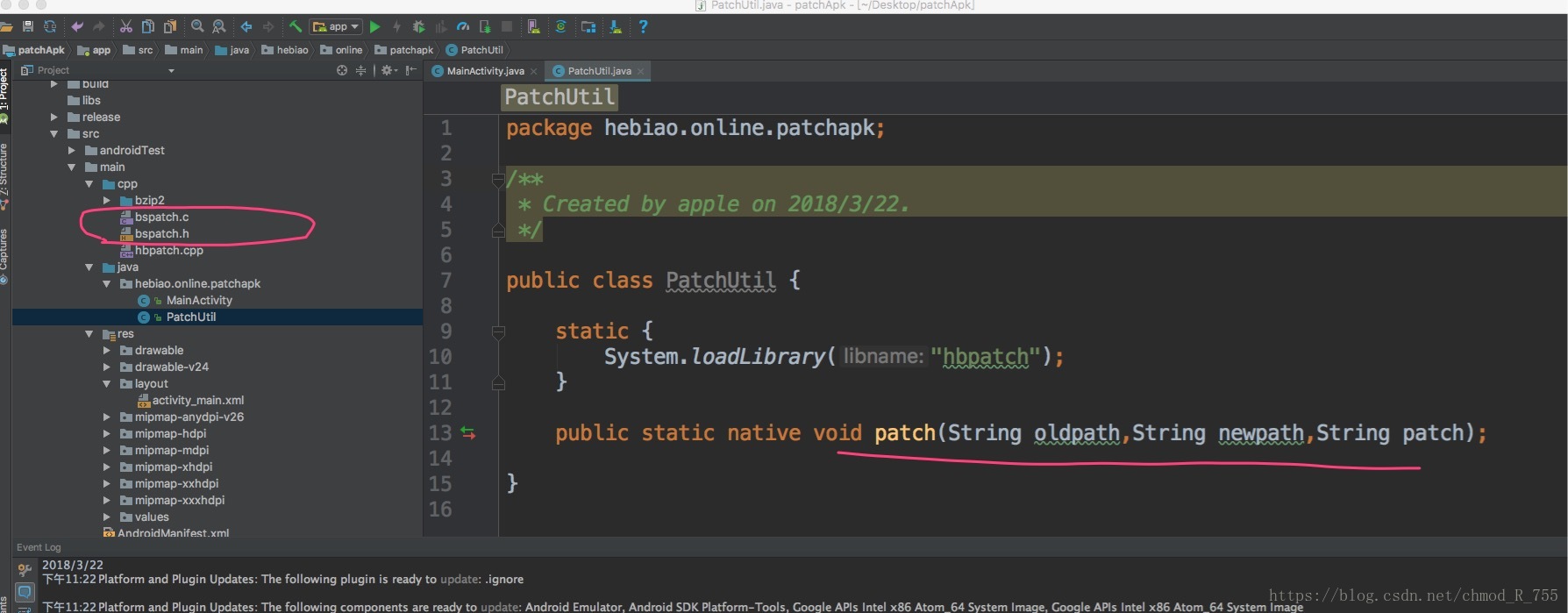Open the Project Structure icon
The image size is (1568, 613).
(x=588, y=26)
